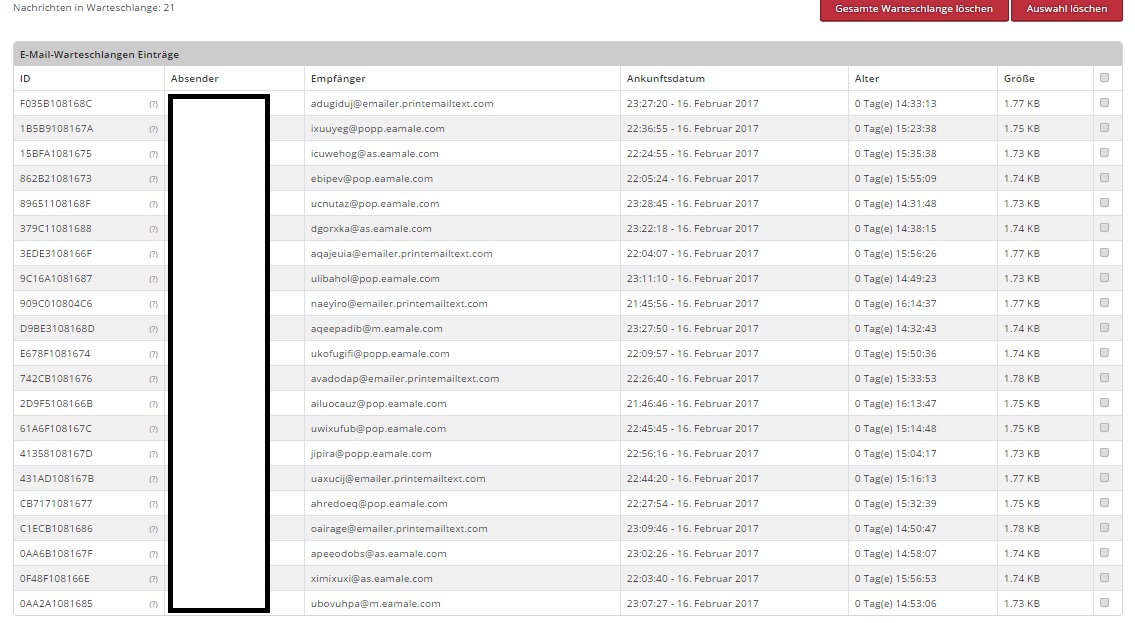Click the help icon beside ID 862B21081673
The width and height of the screenshot is (1135, 623).
pos(153,179)
